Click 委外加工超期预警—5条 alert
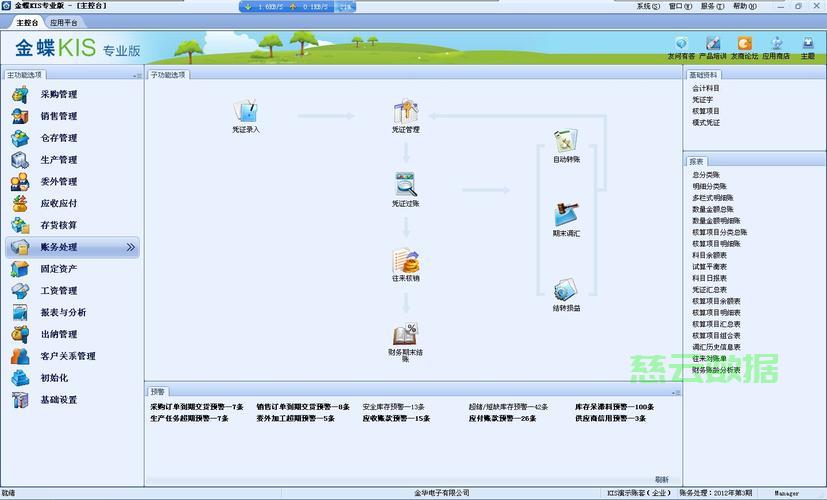The image size is (827, 500). point(295,418)
